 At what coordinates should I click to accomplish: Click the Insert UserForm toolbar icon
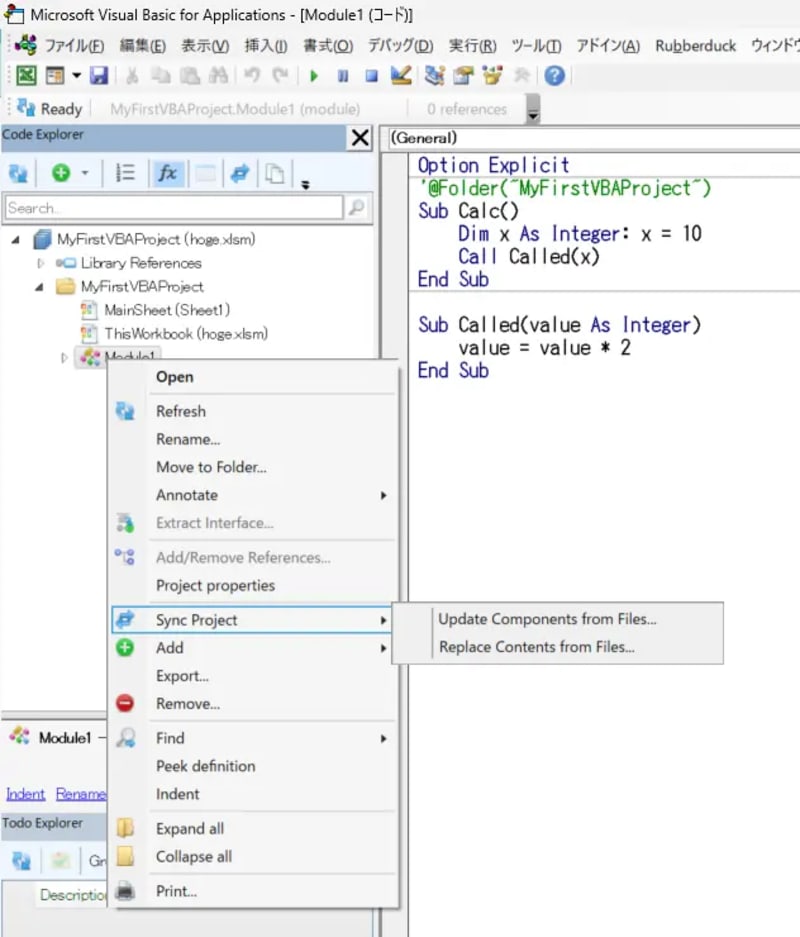(x=55, y=76)
